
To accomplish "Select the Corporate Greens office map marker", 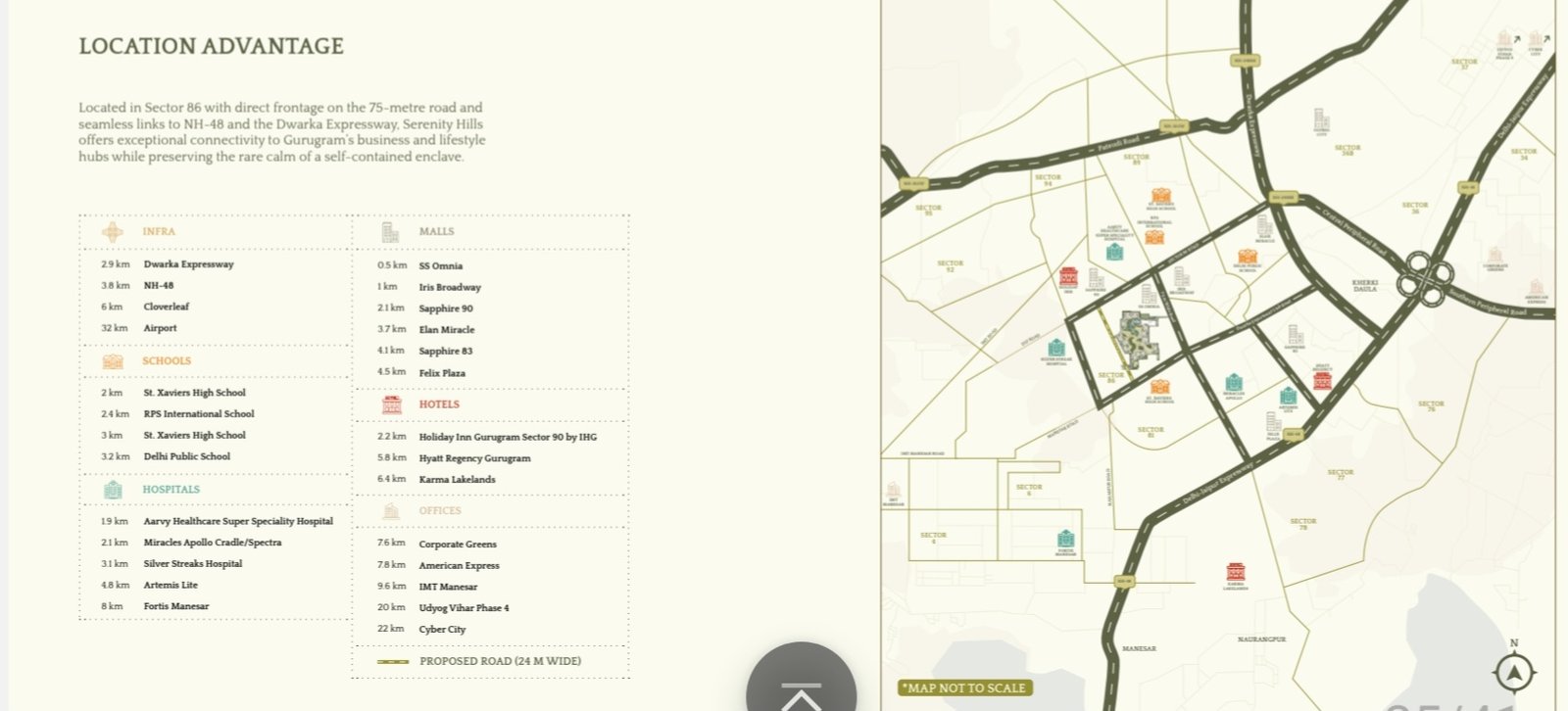I will [x=1495, y=256].
